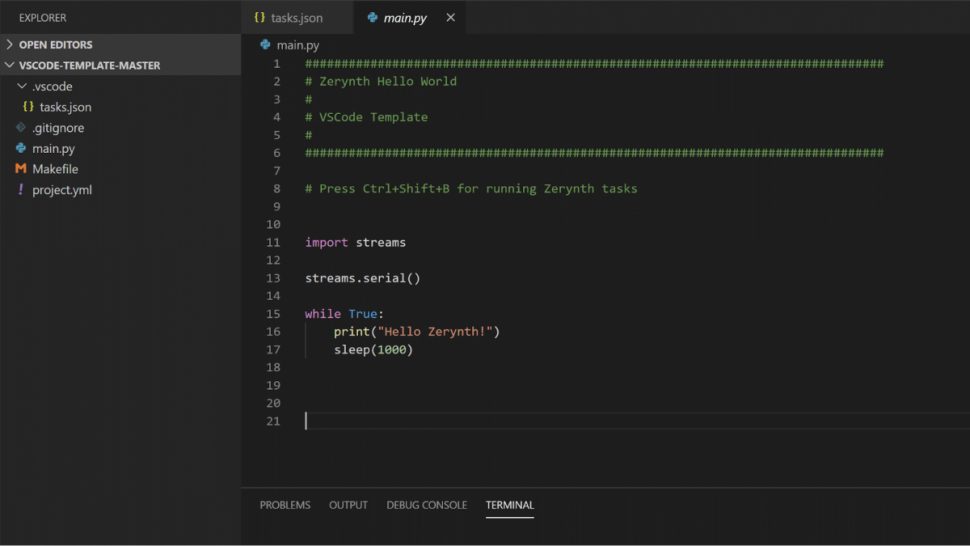The height and width of the screenshot is (546, 970).
Task: Close the main.py editor tab
Action: coord(450,17)
